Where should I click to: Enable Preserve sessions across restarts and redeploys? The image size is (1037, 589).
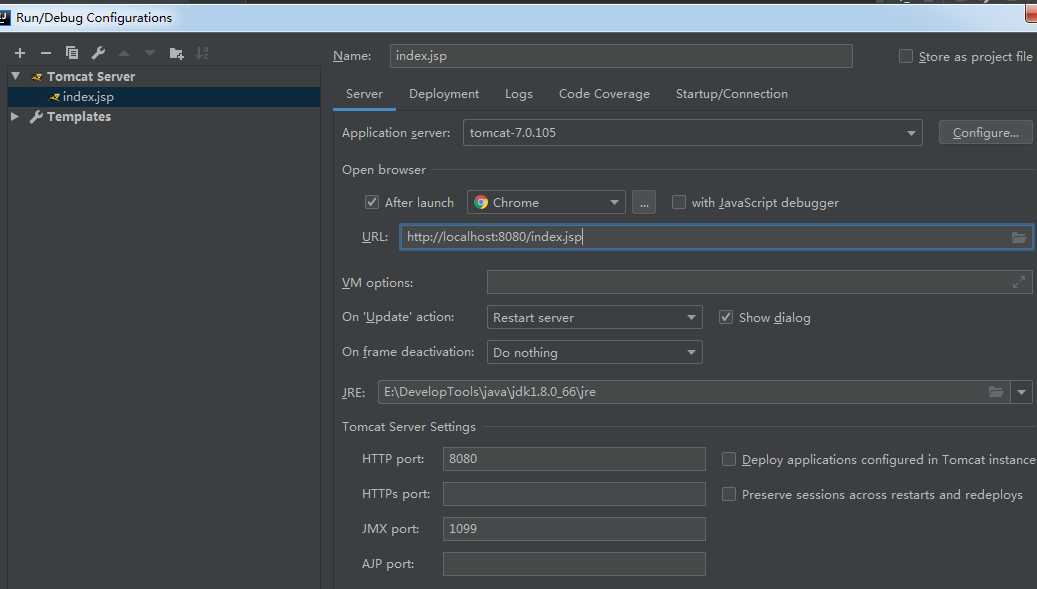(729, 494)
